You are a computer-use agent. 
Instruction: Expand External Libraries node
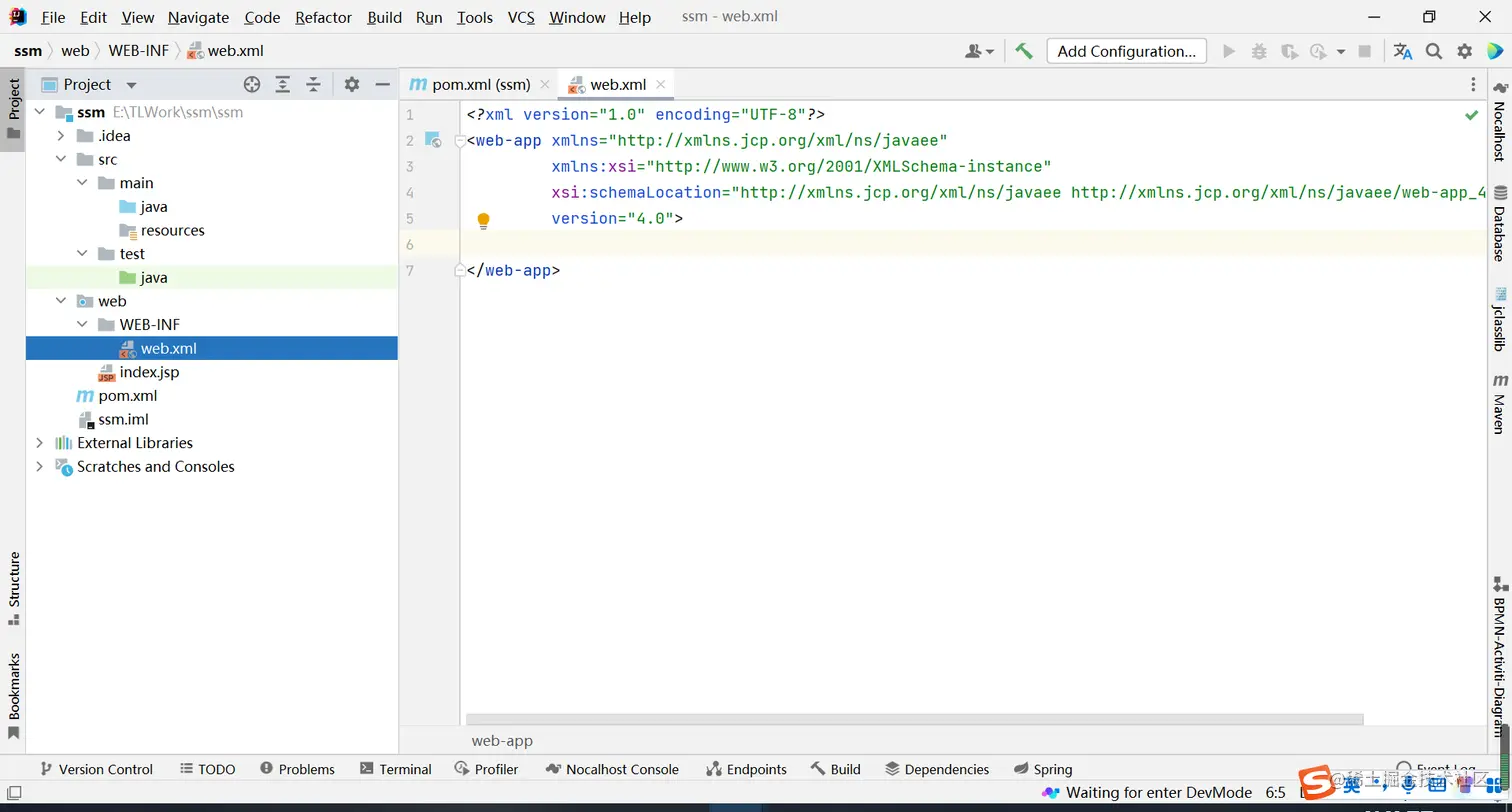click(39, 443)
